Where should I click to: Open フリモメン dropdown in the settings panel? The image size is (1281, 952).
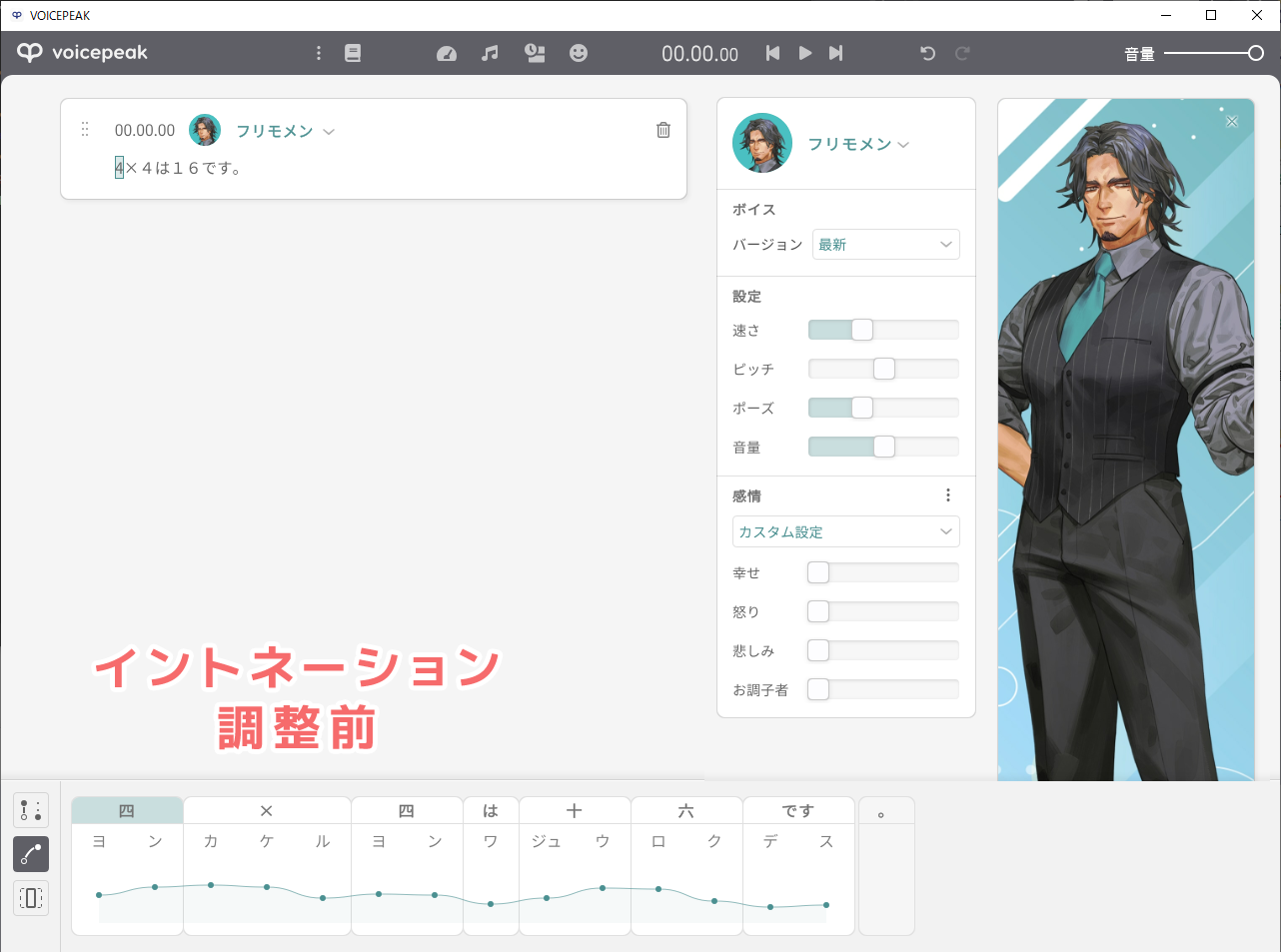tap(858, 144)
